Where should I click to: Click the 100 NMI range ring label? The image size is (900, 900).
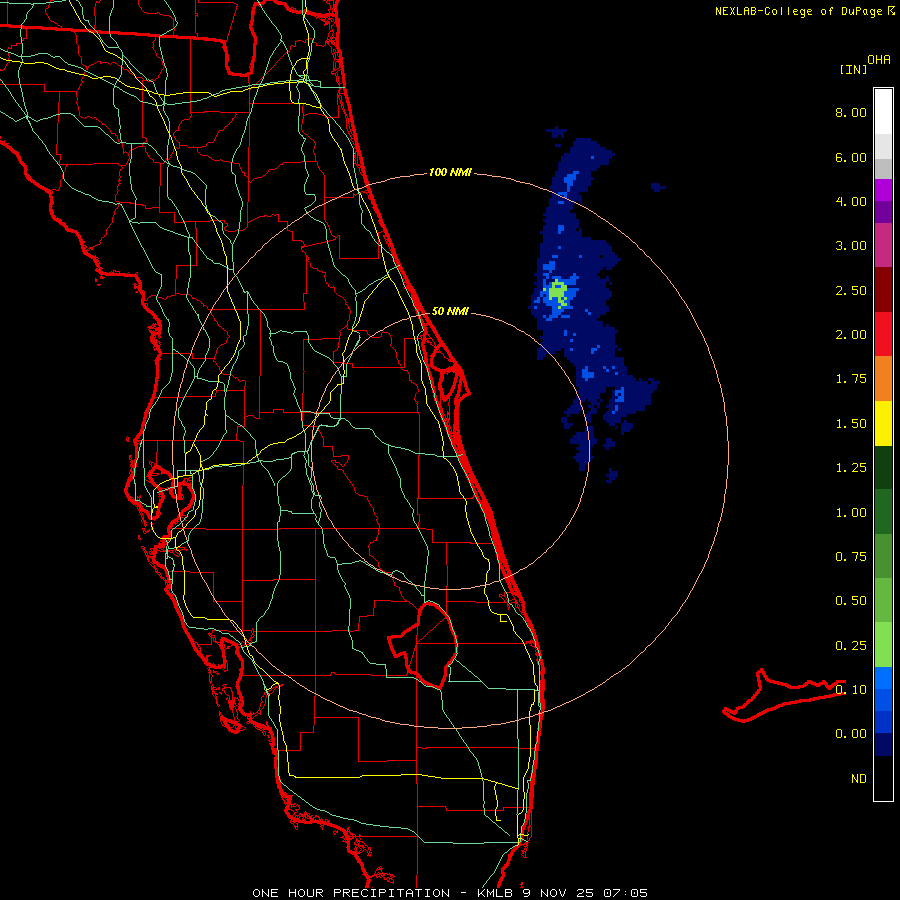(450, 172)
